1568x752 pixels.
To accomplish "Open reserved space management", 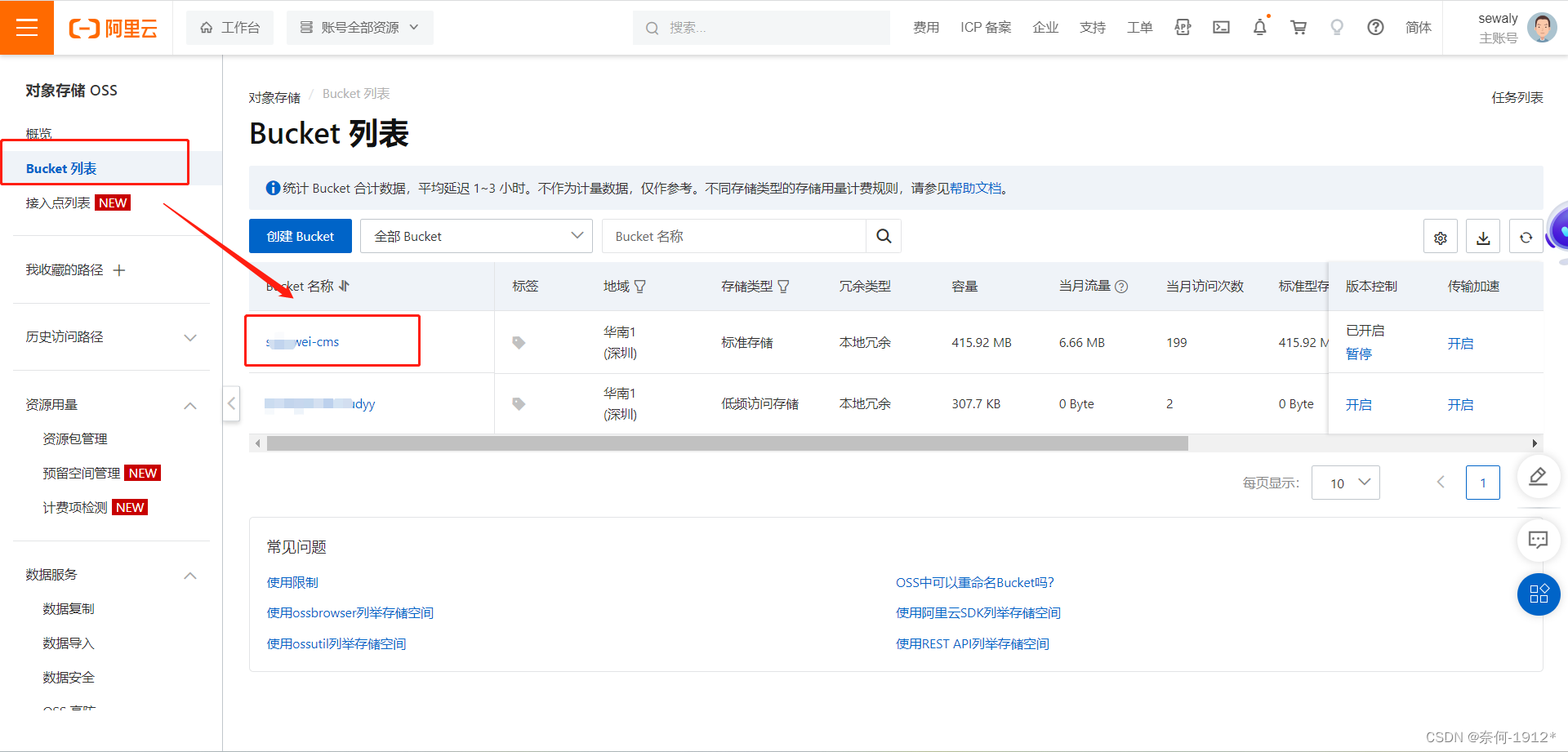I will coord(82,474).
